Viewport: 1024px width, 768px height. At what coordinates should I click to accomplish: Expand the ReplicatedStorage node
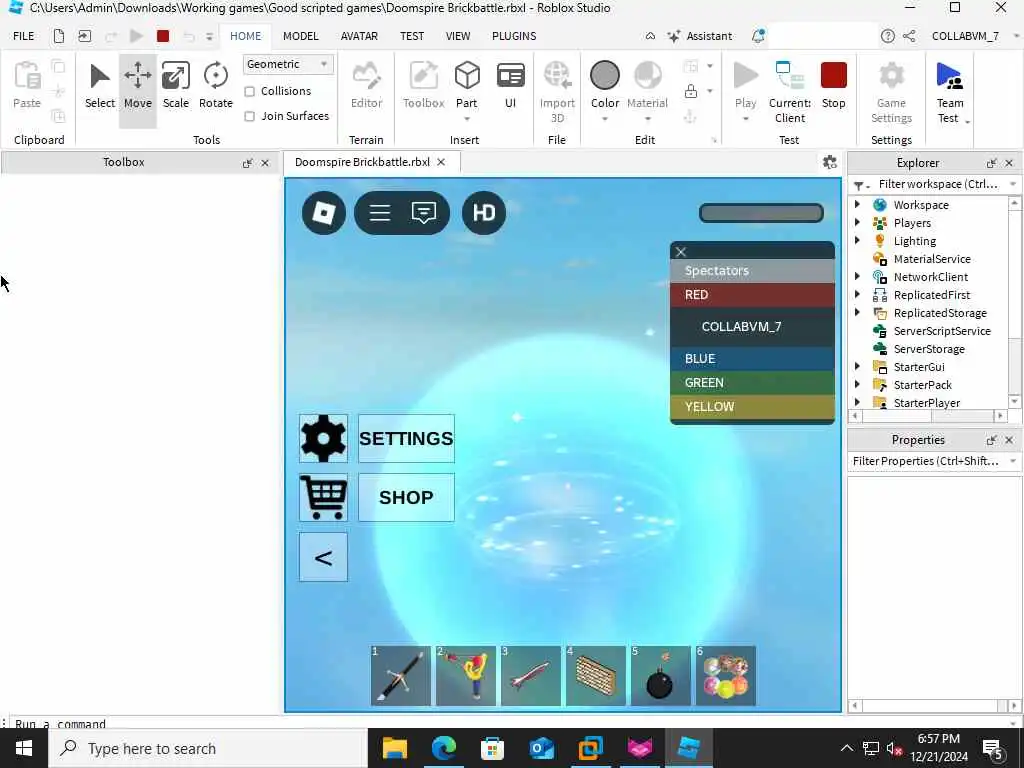[x=857, y=313]
